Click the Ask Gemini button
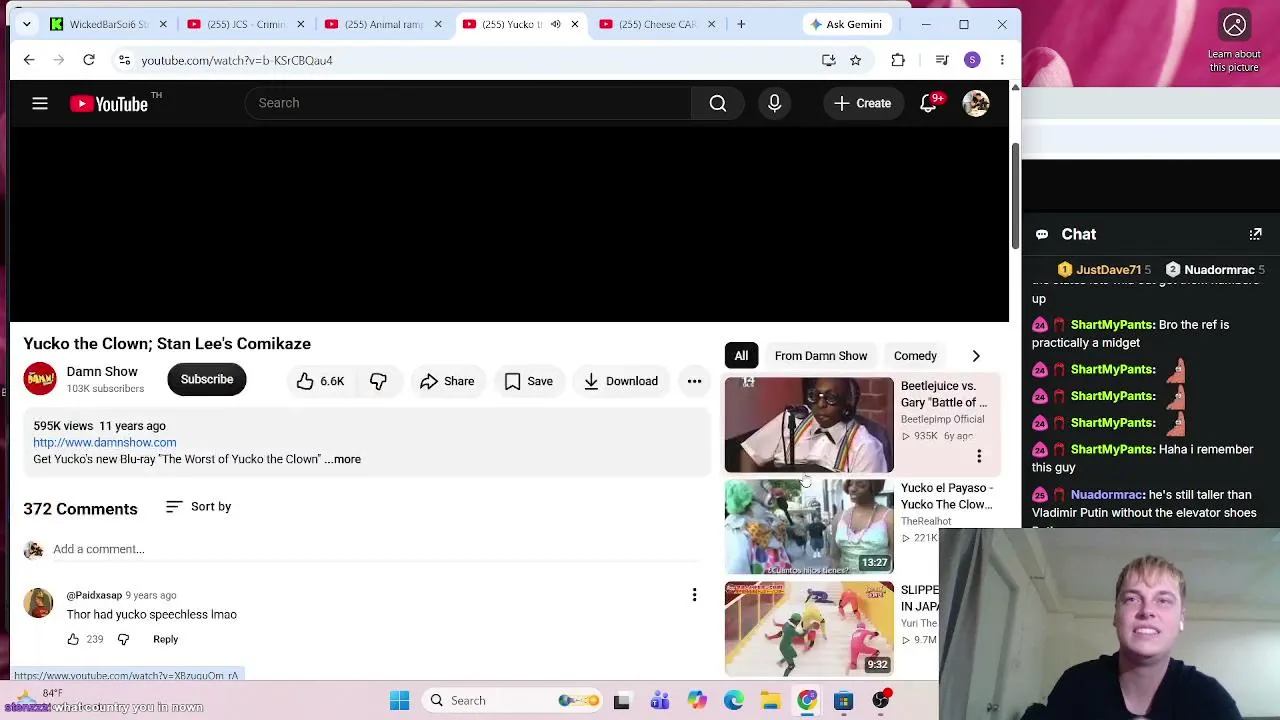The image size is (1280, 720). pyautogui.click(x=847, y=24)
